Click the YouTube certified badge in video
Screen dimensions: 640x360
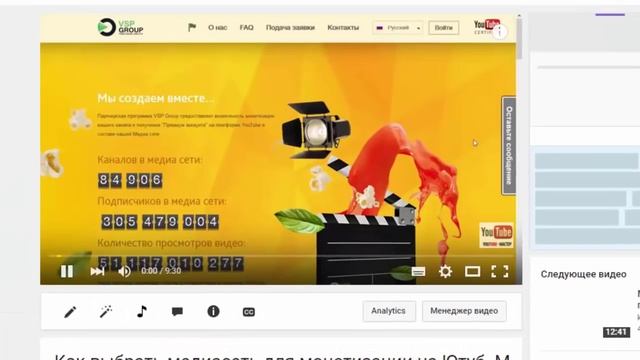[496, 235]
